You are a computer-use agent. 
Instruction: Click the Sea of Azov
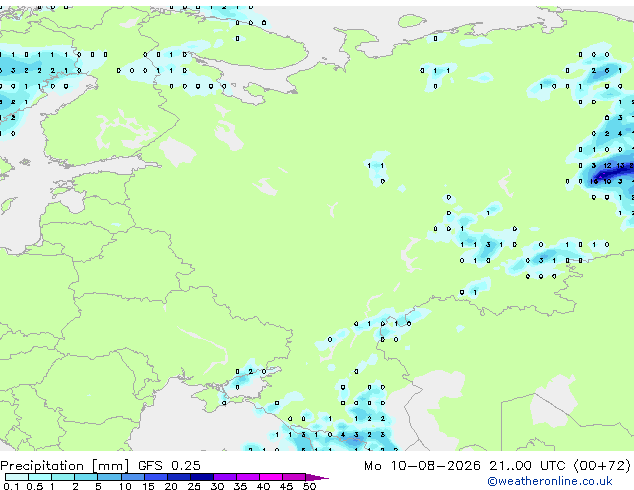[247, 387]
